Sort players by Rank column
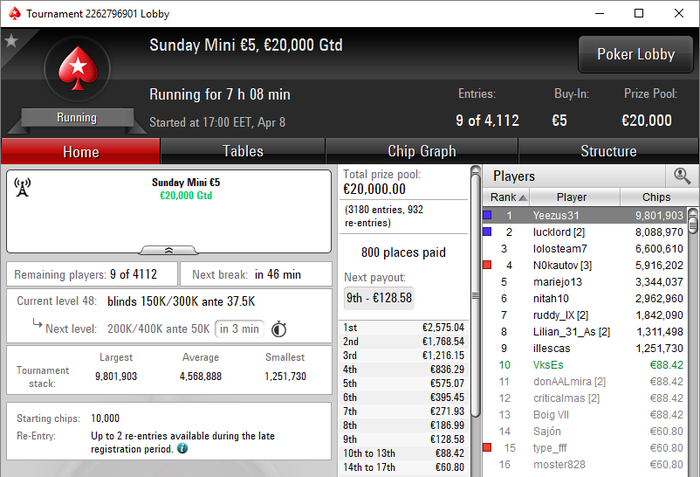The image size is (700, 477). 506,197
